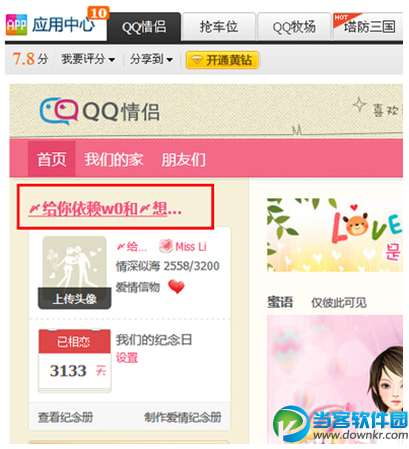
Task: Click the 上传头像 avatar upload thumbnail
Action: [x=75, y=272]
